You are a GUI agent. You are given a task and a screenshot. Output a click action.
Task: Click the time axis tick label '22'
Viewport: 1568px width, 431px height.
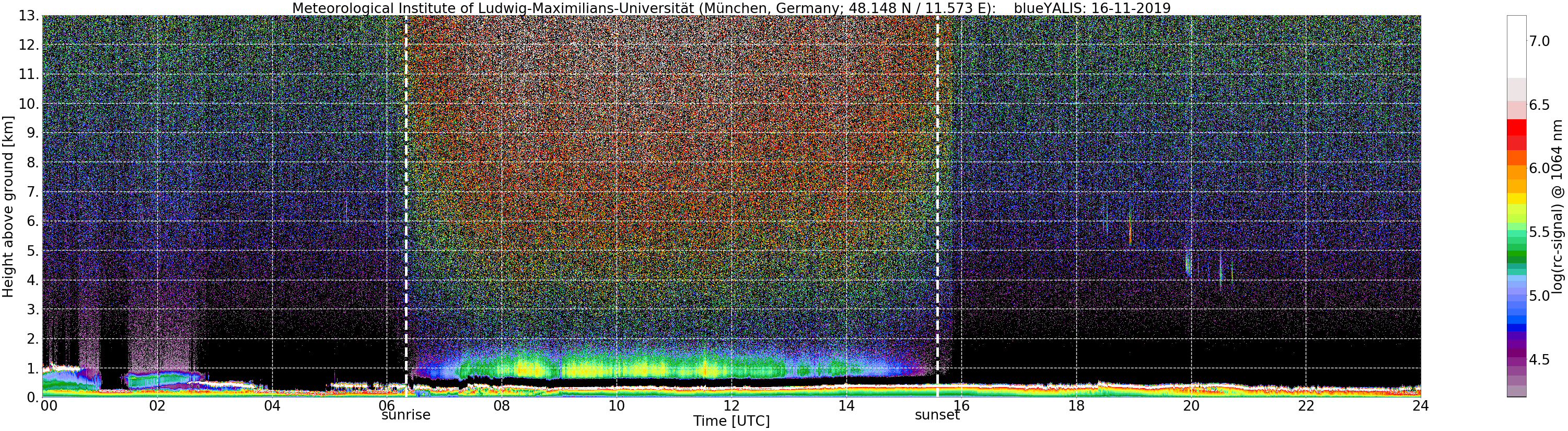coord(1306,406)
